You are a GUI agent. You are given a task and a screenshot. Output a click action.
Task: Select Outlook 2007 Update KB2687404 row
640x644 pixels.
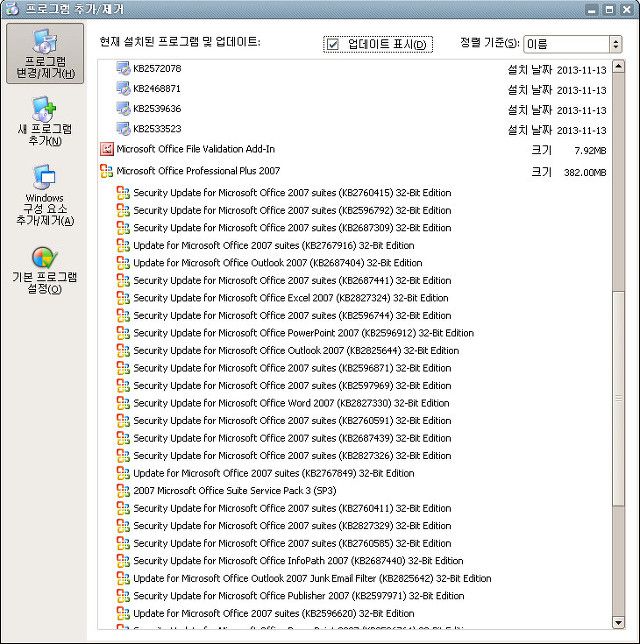pos(278,263)
